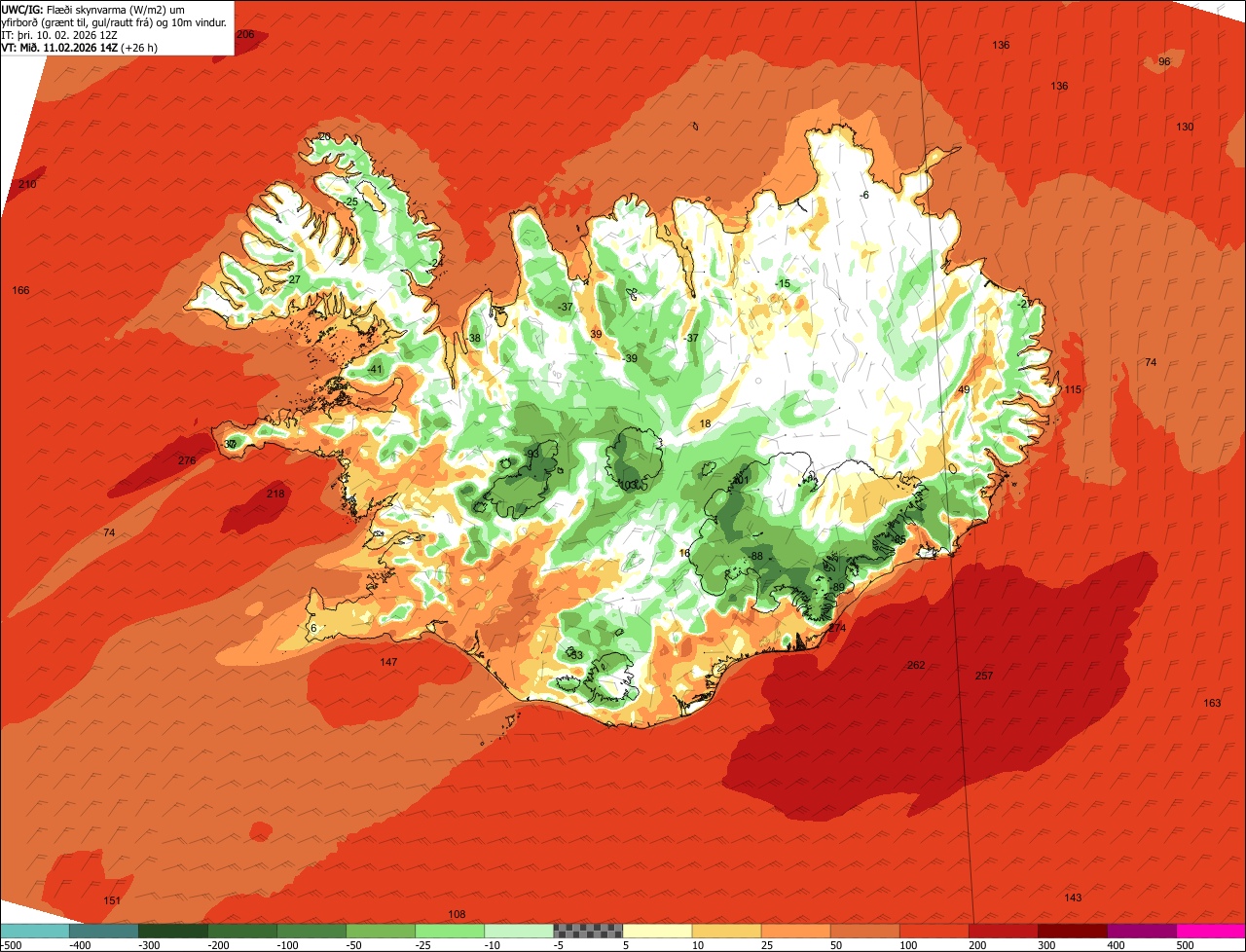Select the pale yellow legend swatch between 5 and 10
The image size is (1246, 952).
657,931
